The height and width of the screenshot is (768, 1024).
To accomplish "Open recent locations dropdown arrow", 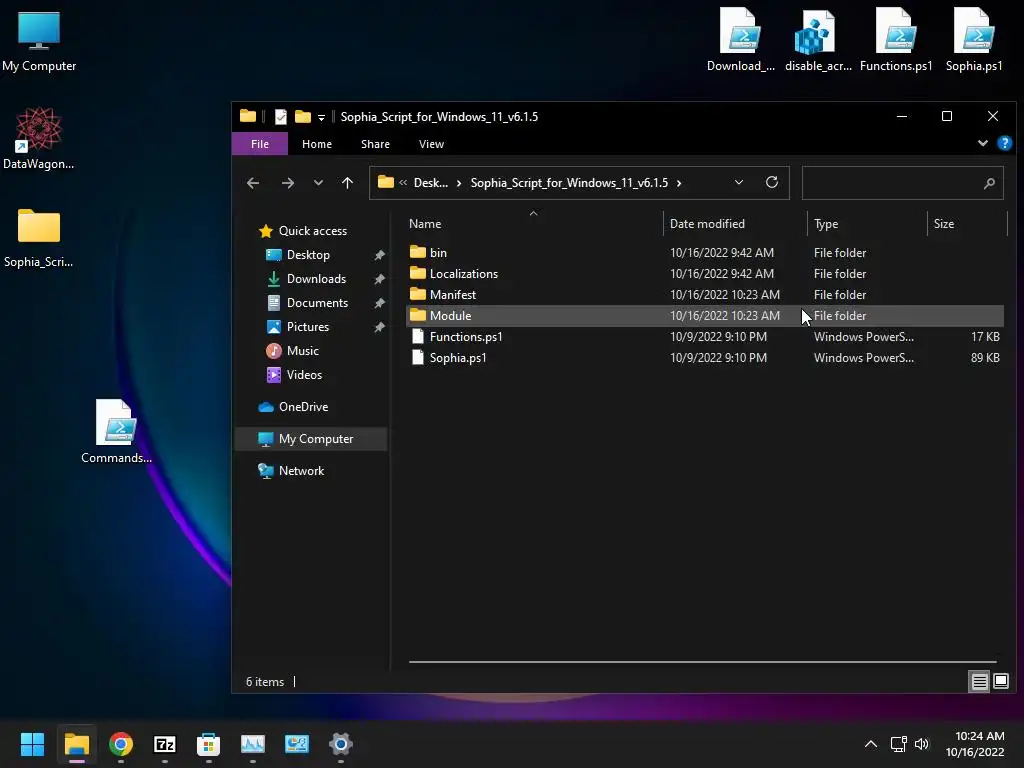I will point(318,183).
